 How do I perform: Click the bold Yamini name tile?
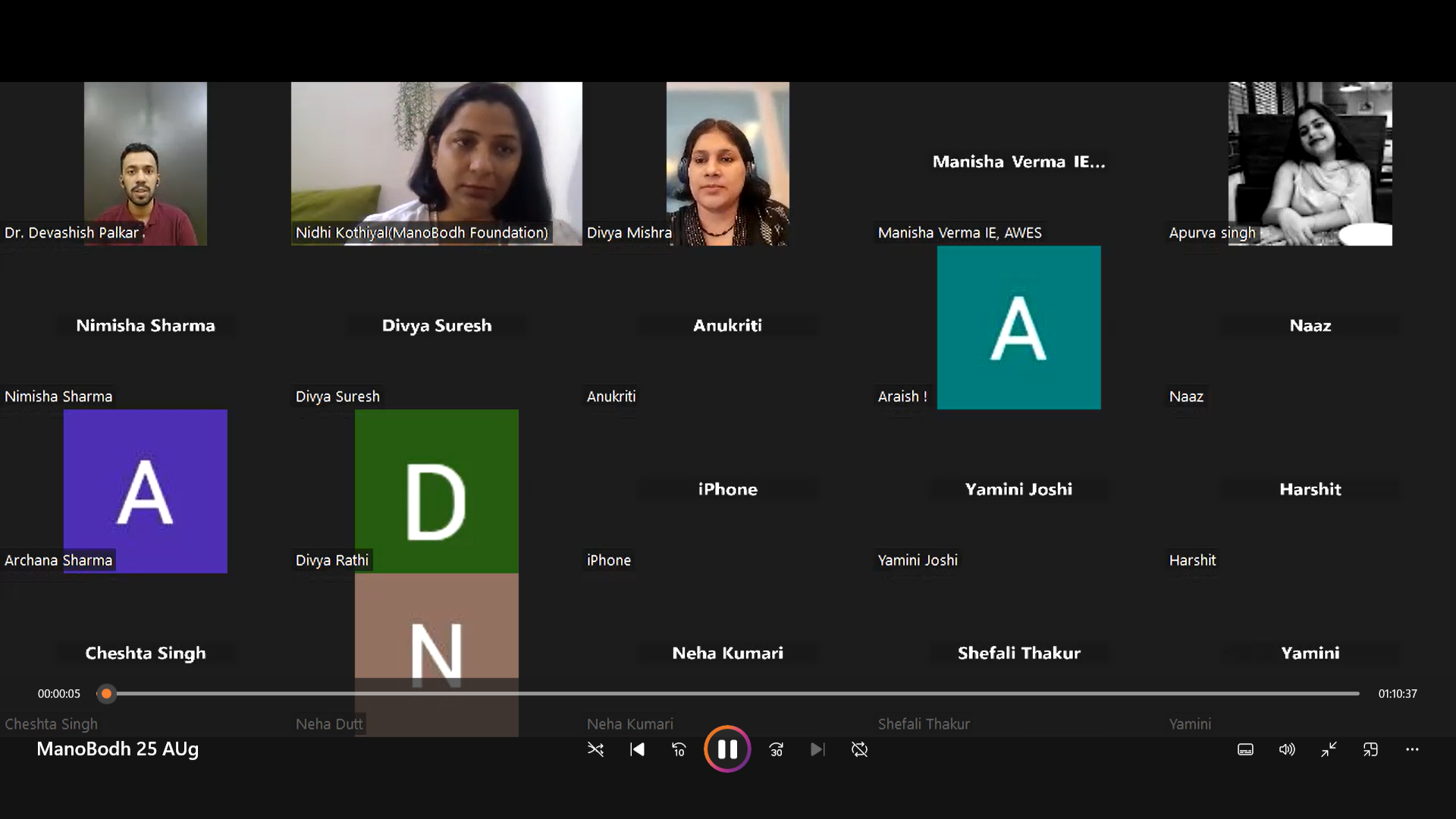[x=1310, y=653]
